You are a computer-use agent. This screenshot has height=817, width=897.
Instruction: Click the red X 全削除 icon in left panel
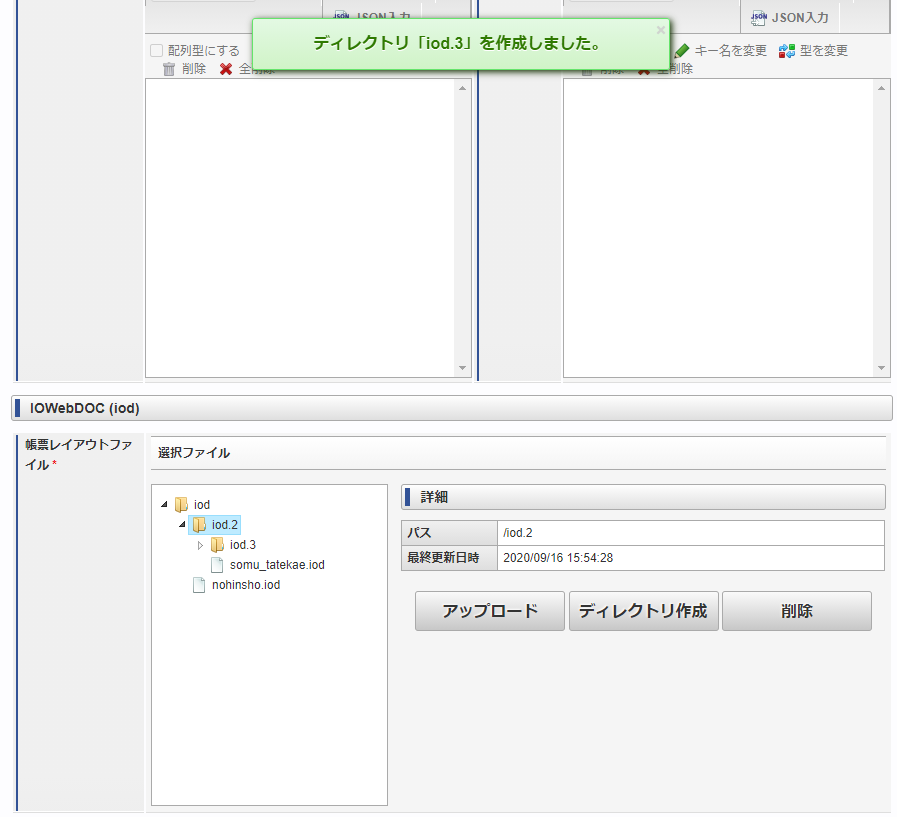tap(226, 69)
